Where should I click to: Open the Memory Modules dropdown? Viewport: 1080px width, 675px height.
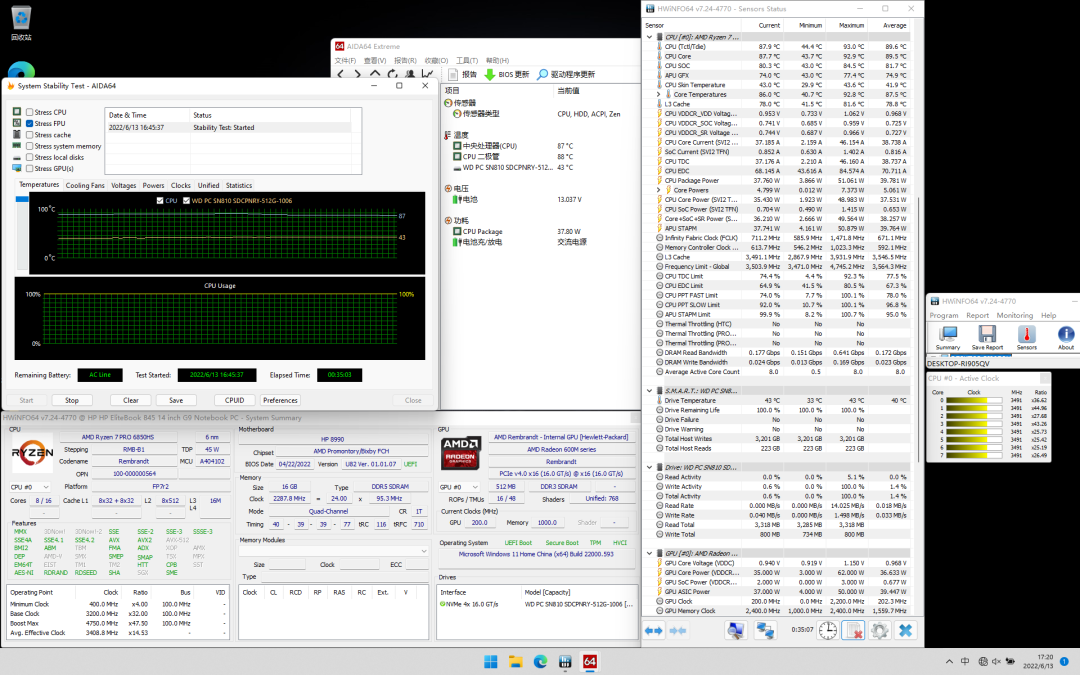[333, 550]
